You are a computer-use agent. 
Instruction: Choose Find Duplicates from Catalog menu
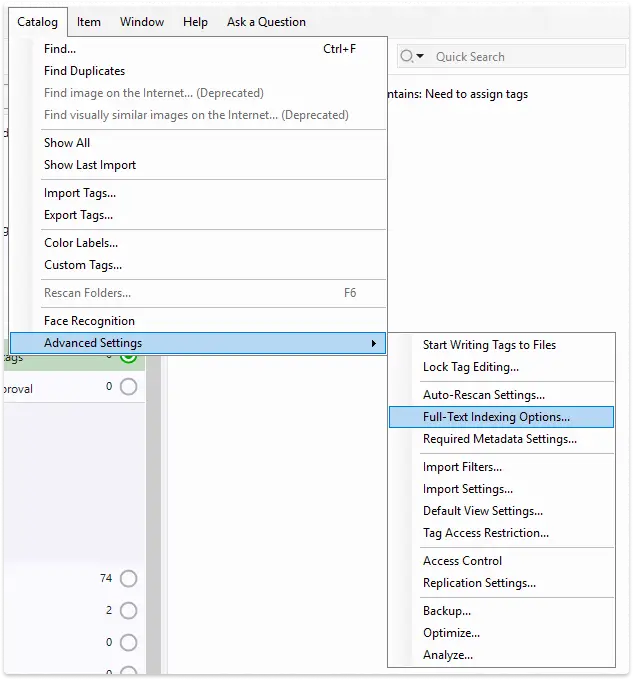pyautogui.click(x=85, y=71)
